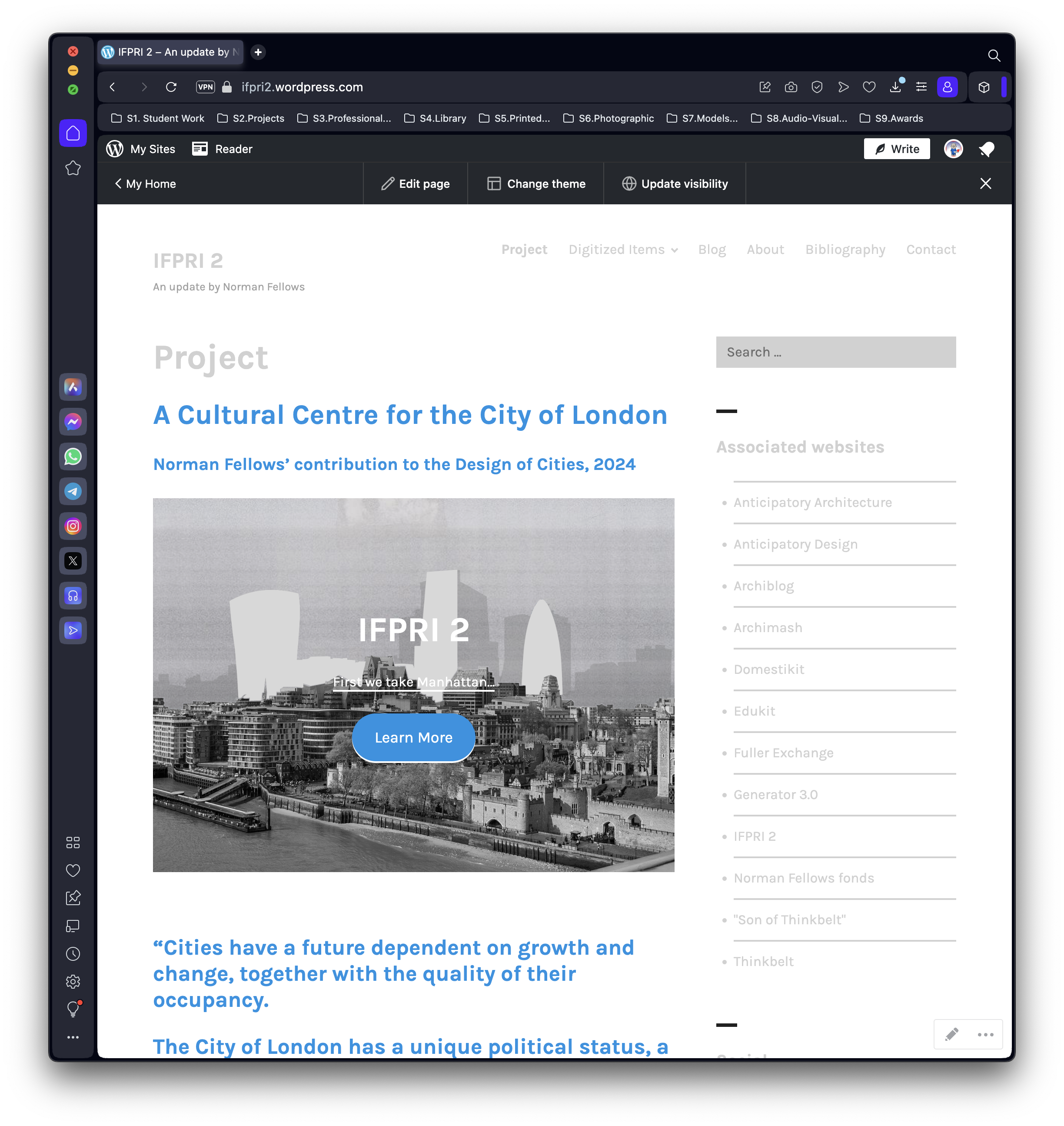Open the music player headphones icon

pos(73,596)
